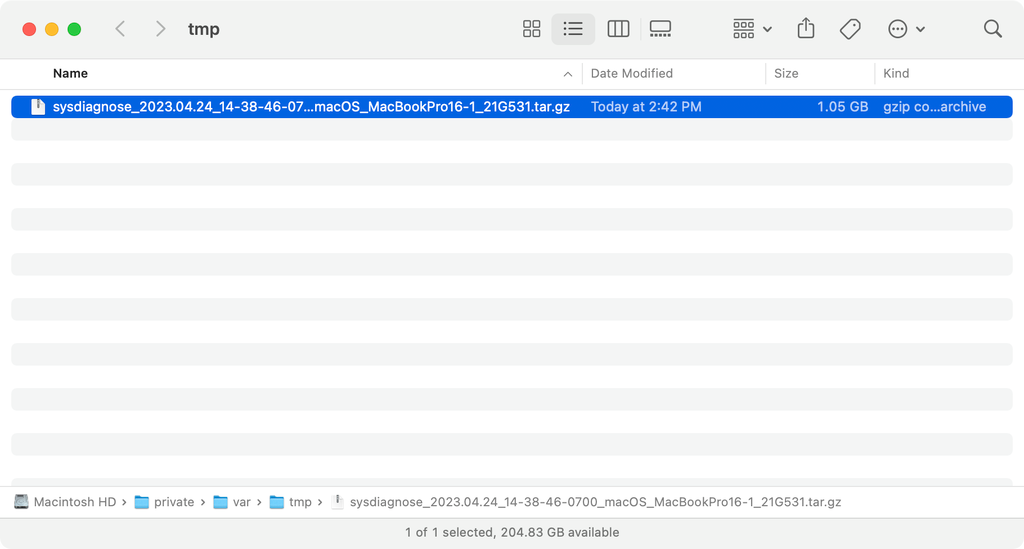This screenshot has width=1024, height=549.
Task: Switch to column view
Action: (618, 29)
